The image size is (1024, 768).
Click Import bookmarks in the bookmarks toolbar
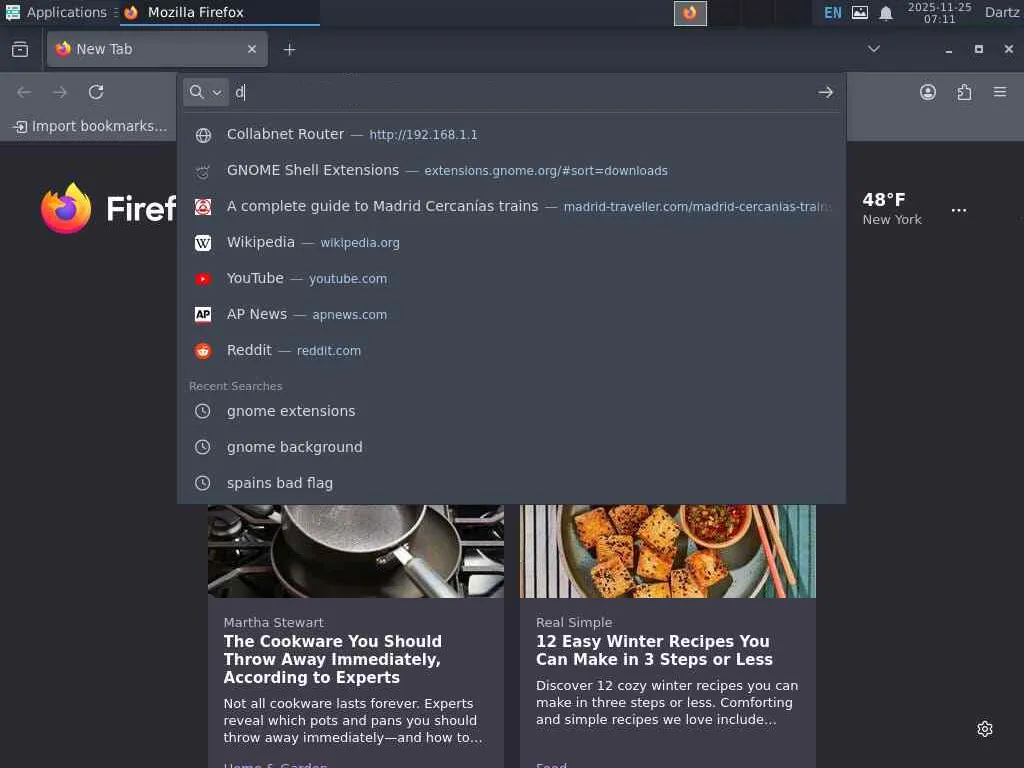(x=90, y=126)
